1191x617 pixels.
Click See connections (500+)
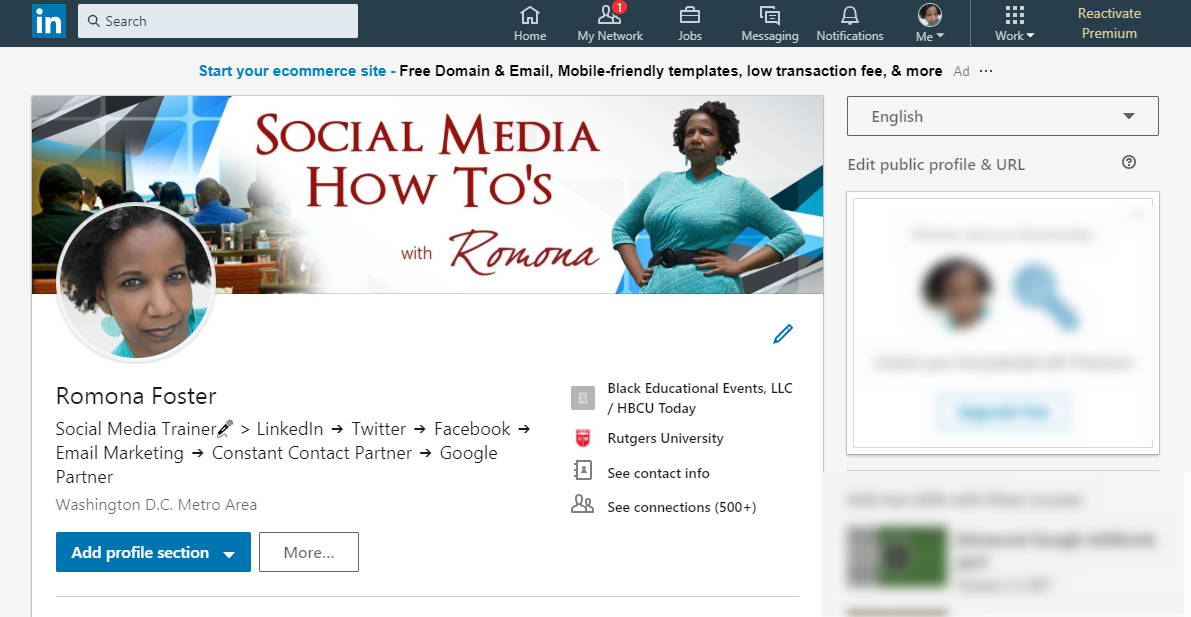681,508
